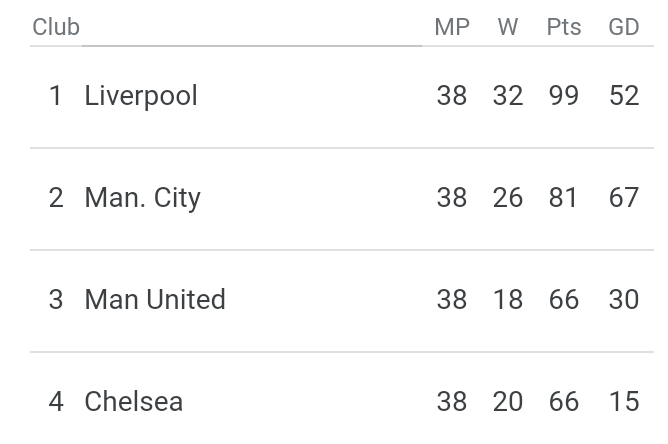Click Chelsea's 20 wins cell
This screenshot has width=668, height=444.
(x=508, y=402)
